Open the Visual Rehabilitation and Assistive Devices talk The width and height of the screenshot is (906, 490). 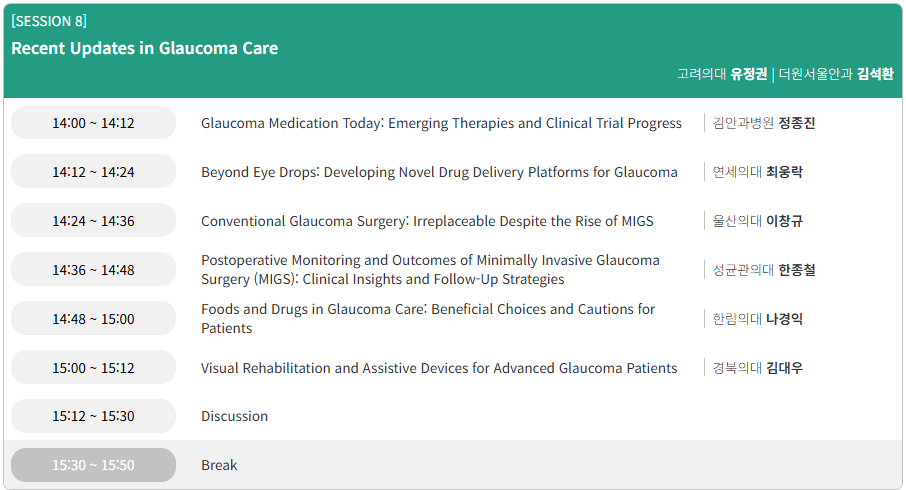pyautogui.click(x=439, y=368)
